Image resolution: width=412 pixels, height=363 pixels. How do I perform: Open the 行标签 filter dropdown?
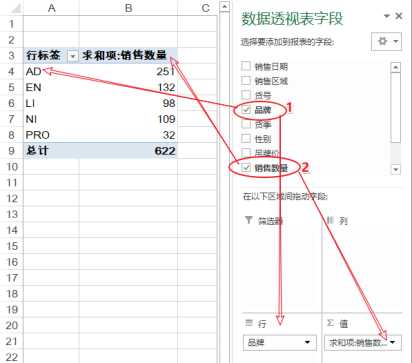point(73,56)
